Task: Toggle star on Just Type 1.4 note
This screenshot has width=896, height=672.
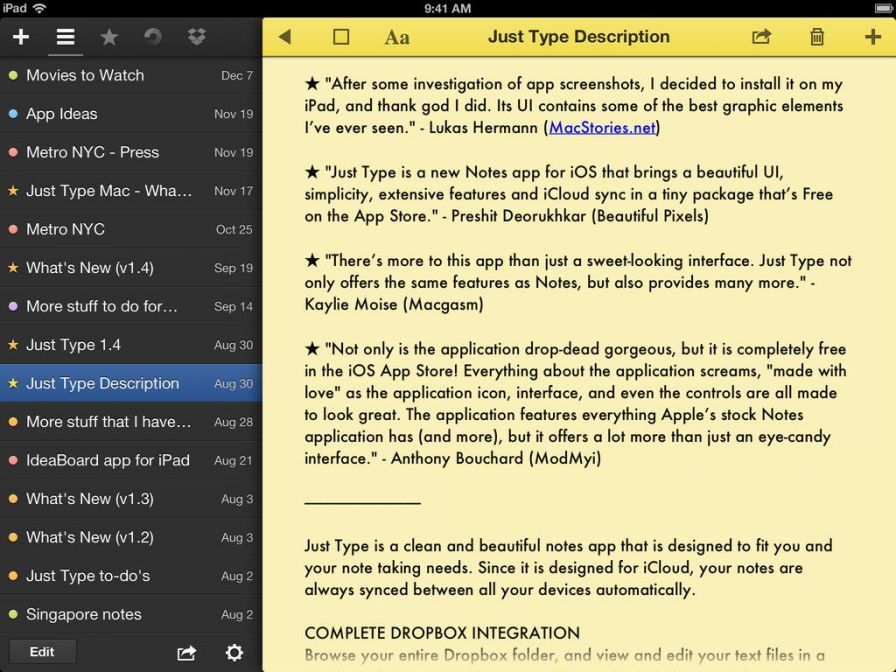Action: click(13, 345)
